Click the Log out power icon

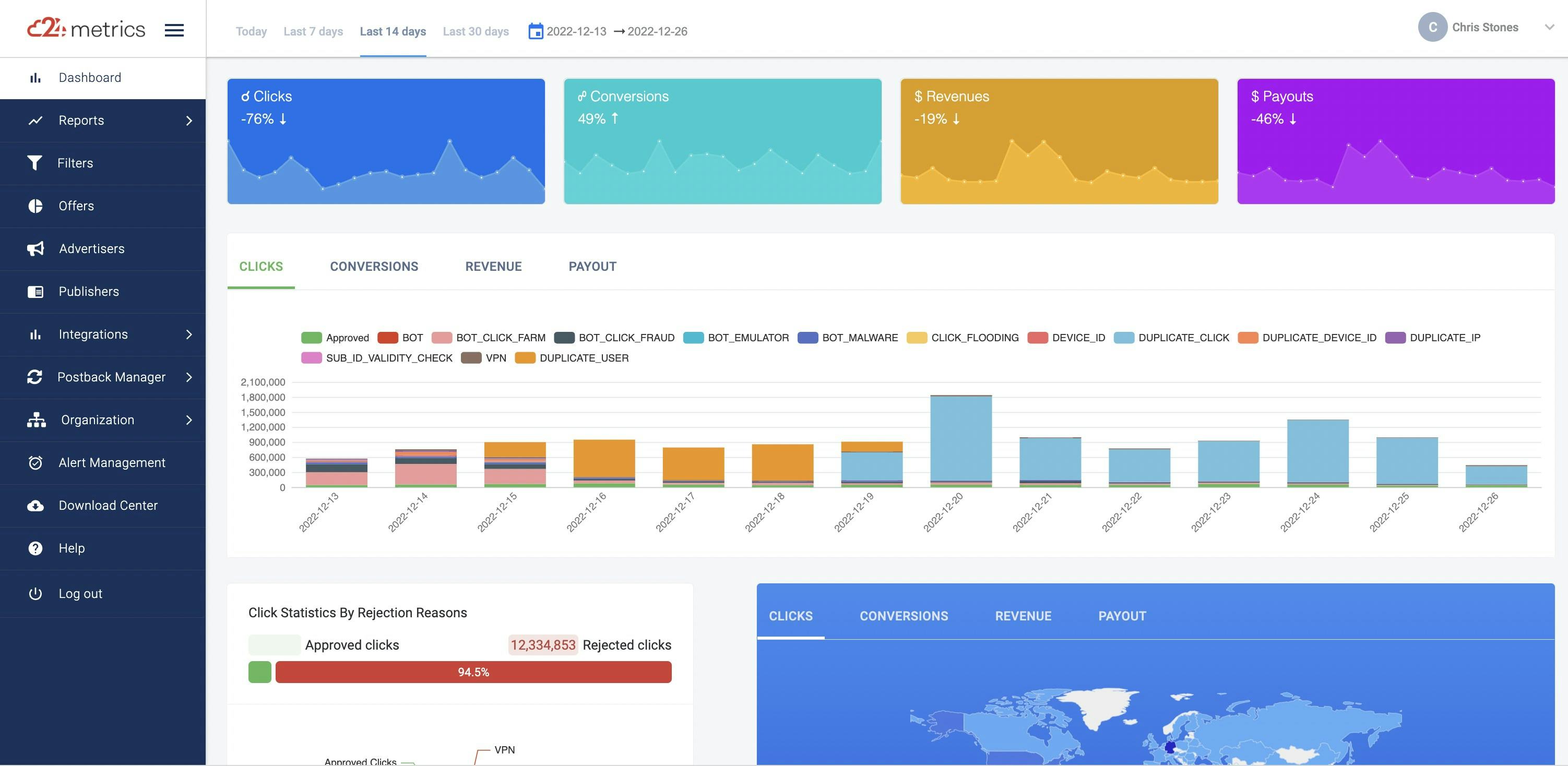[x=35, y=593]
